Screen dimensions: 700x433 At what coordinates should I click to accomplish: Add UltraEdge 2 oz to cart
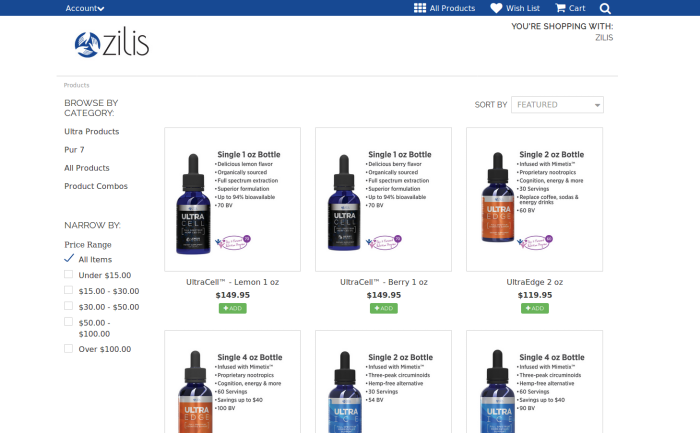(x=535, y=308)
